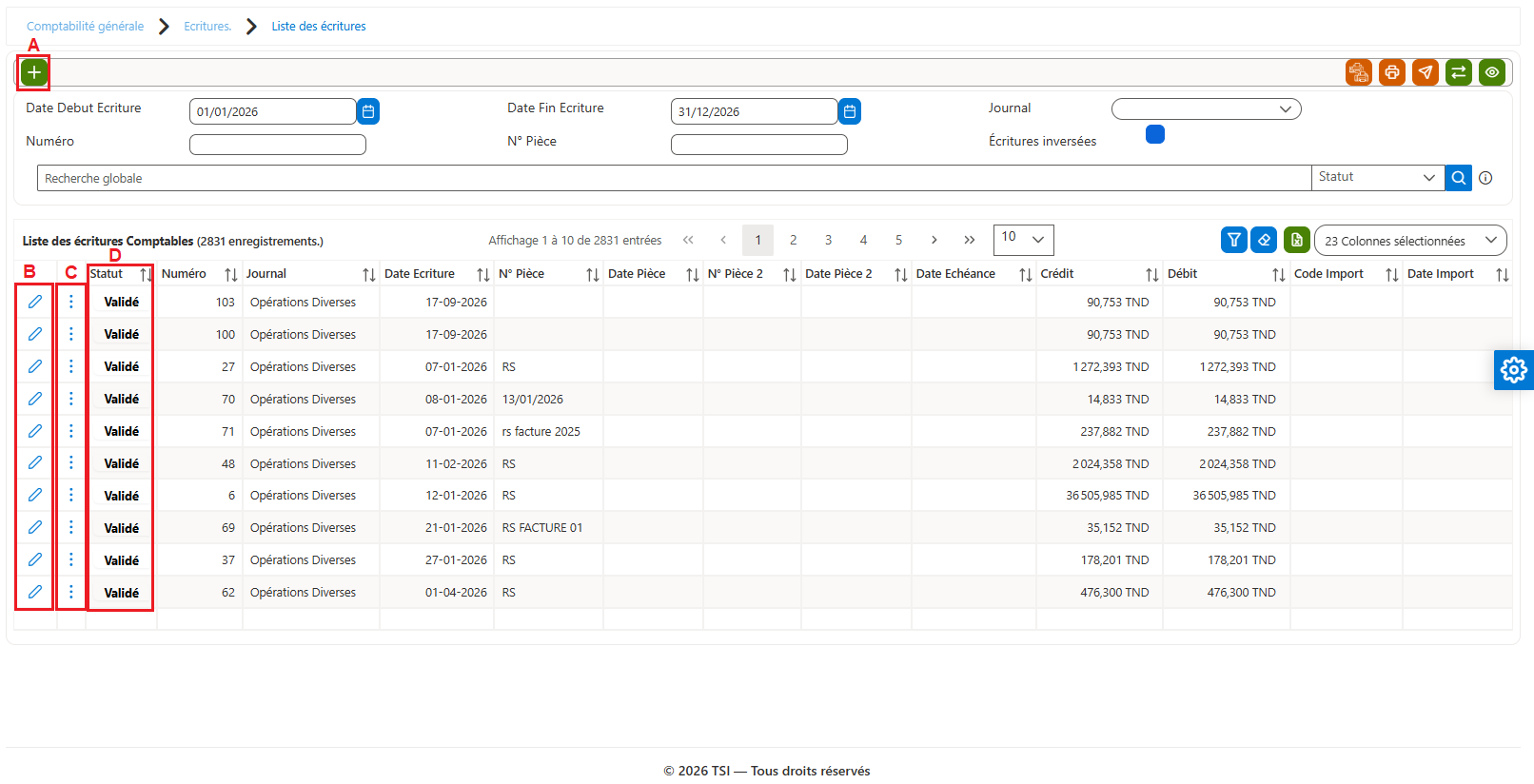Image resolution: width=1534 pixels, height=784 pixels.
Task: Click the blue magnifier search button
Action: coord(1459,178)
